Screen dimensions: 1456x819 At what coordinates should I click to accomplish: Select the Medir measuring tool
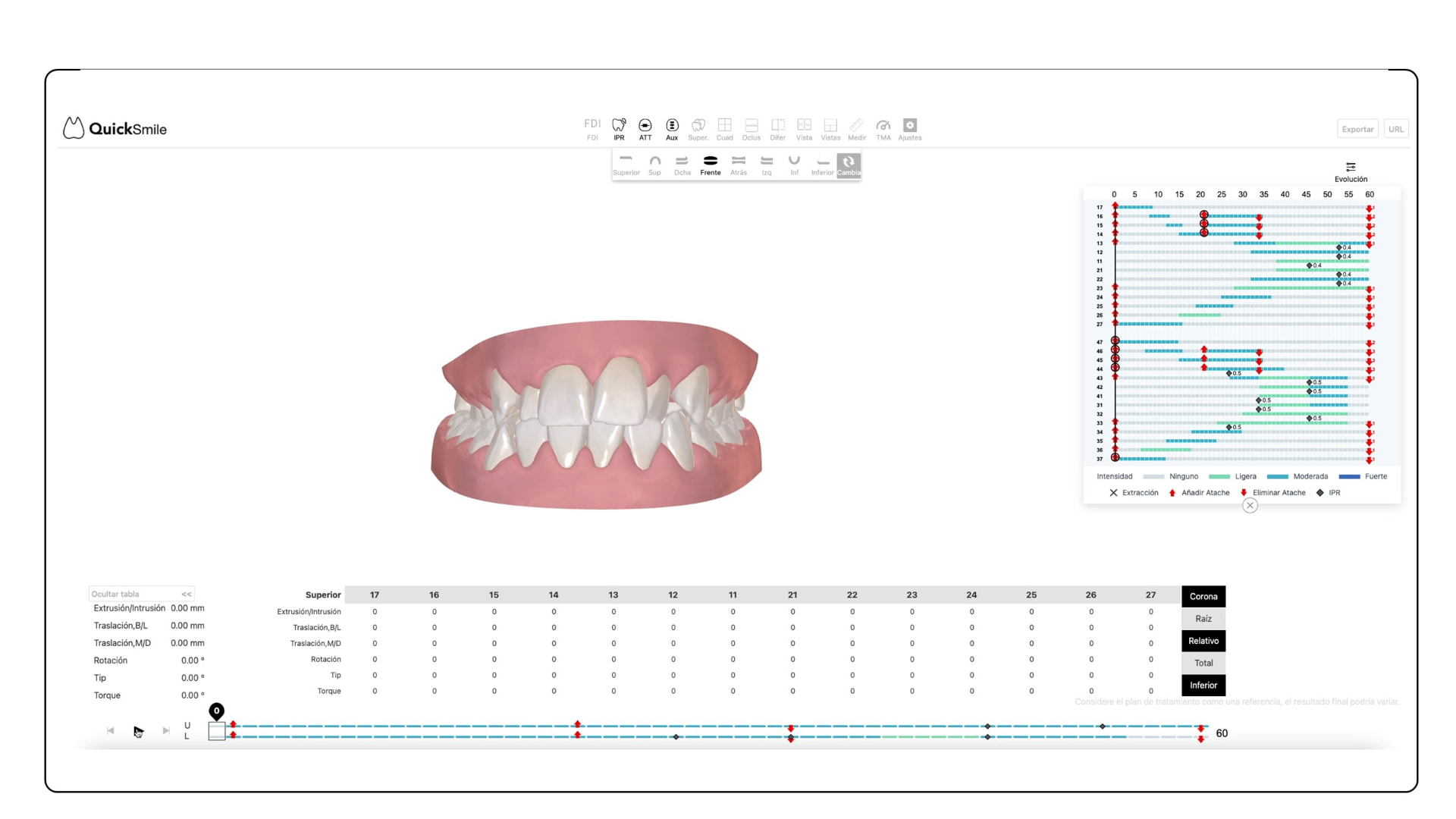pos(857,129)
